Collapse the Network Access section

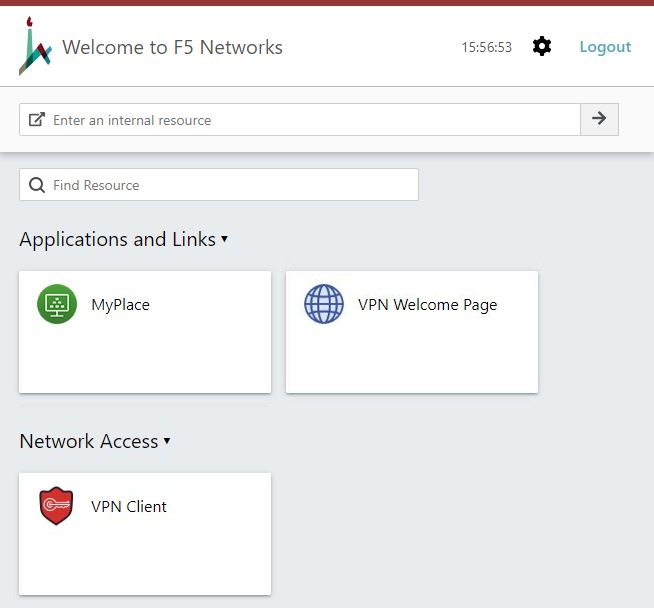coord(167,441)
